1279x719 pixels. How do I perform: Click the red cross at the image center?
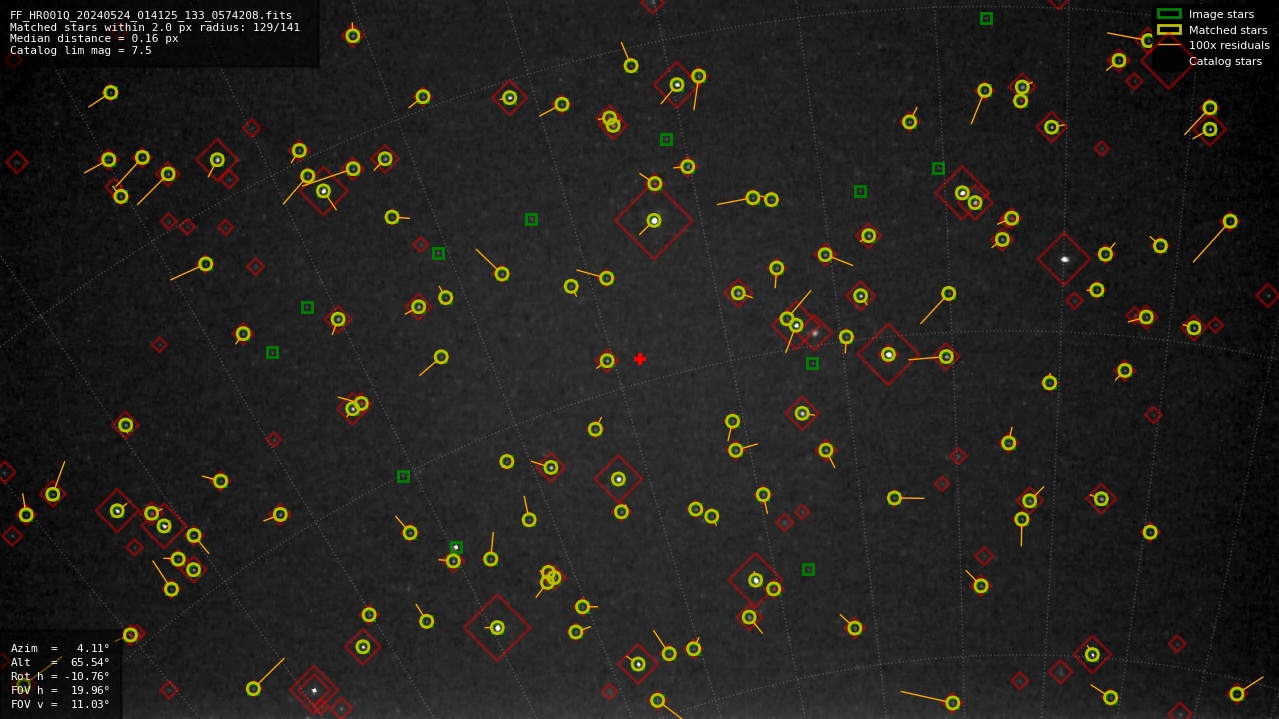pos(640,359)
